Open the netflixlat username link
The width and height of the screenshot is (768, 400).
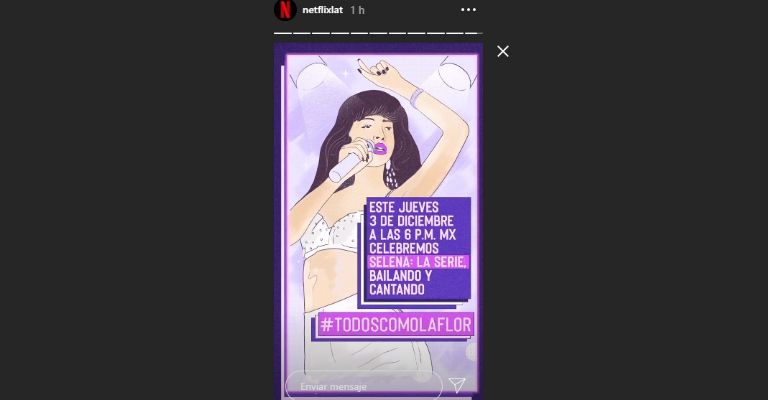click(322, 10)
